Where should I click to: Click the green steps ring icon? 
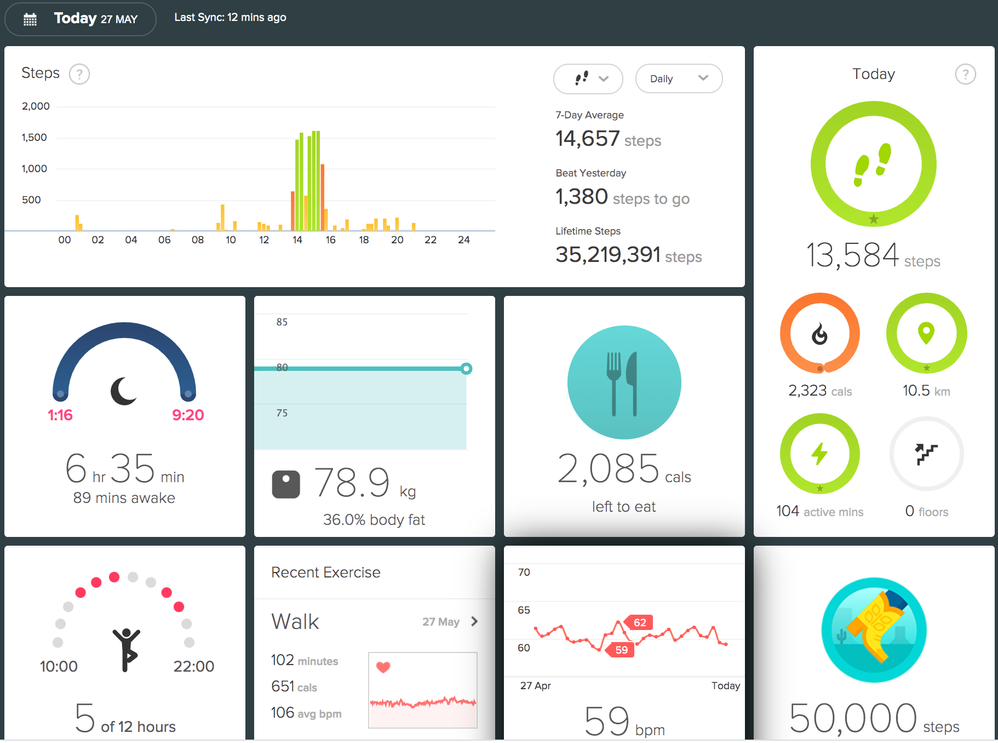(x=873, y=164)
